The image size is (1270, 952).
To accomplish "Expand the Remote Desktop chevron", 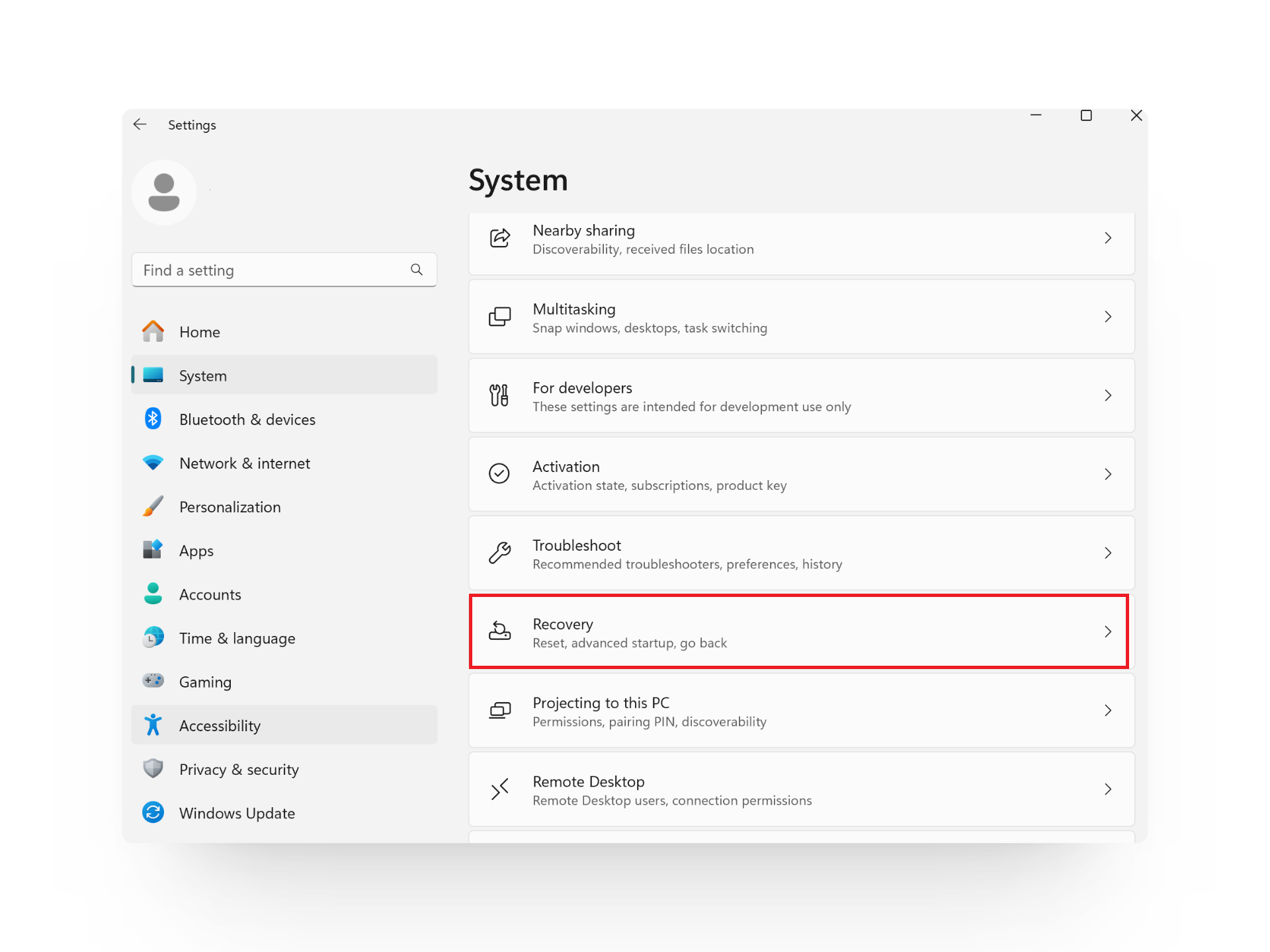I will [1108, 789].
